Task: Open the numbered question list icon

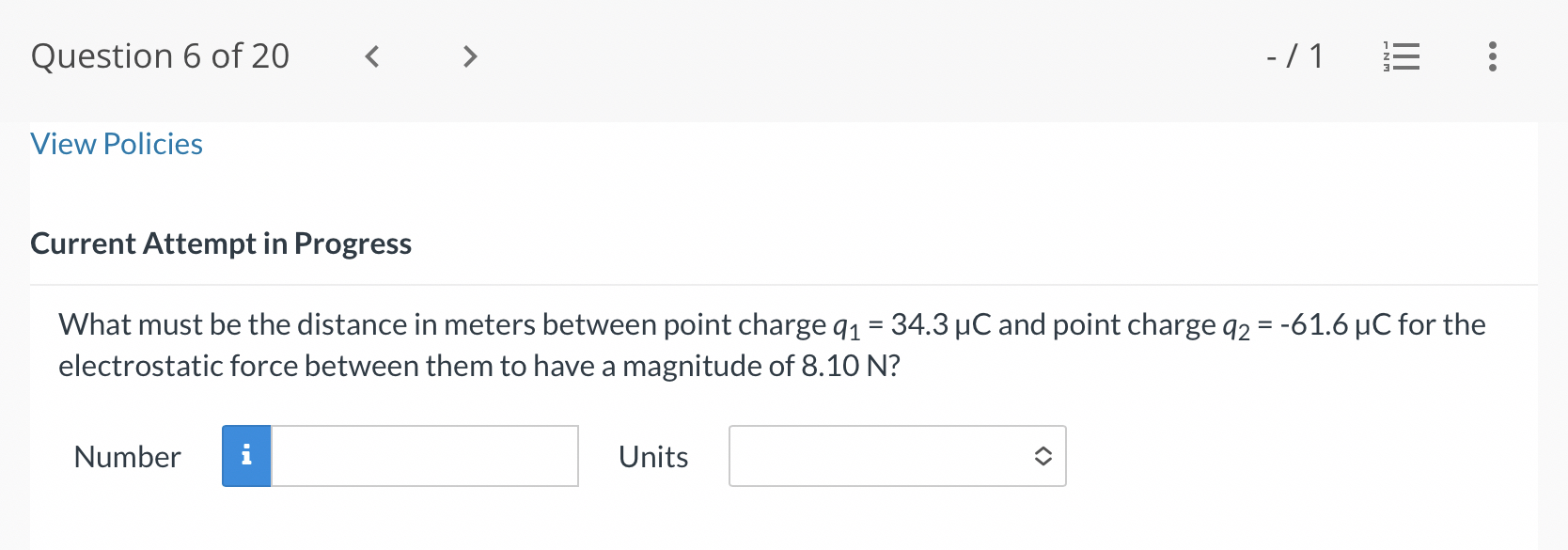Action: tap(1401, 56)
